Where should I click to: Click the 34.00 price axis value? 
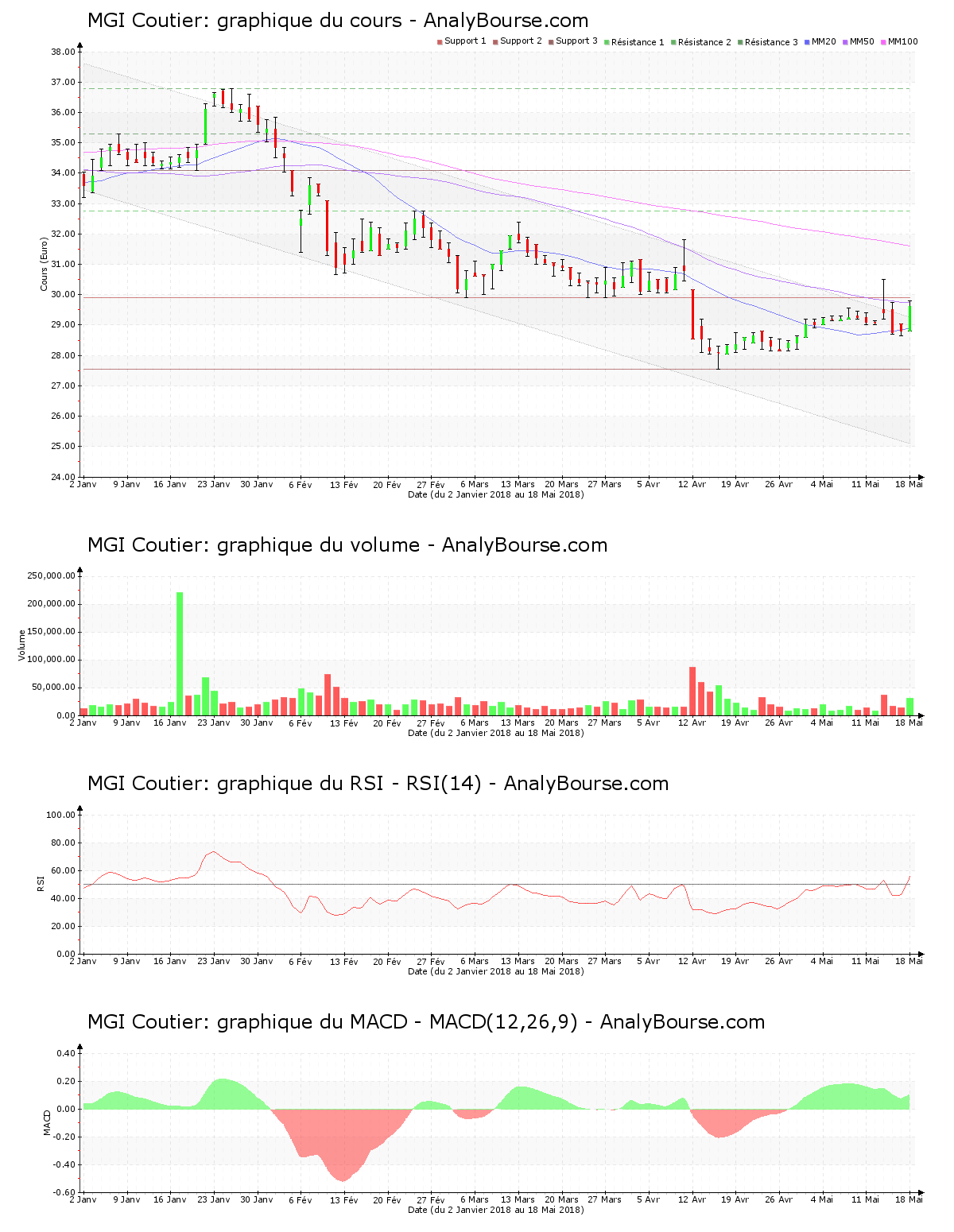tap(63, 173)
